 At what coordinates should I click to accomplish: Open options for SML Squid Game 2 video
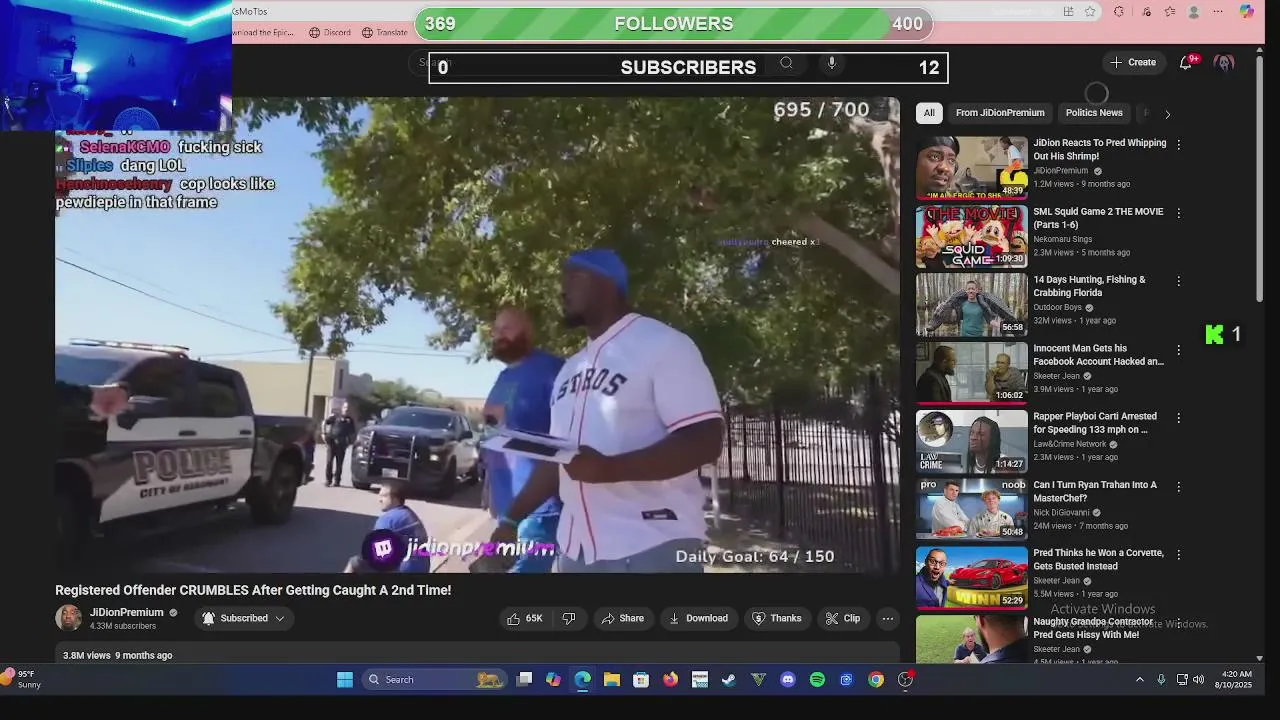tap(1179, 213)
